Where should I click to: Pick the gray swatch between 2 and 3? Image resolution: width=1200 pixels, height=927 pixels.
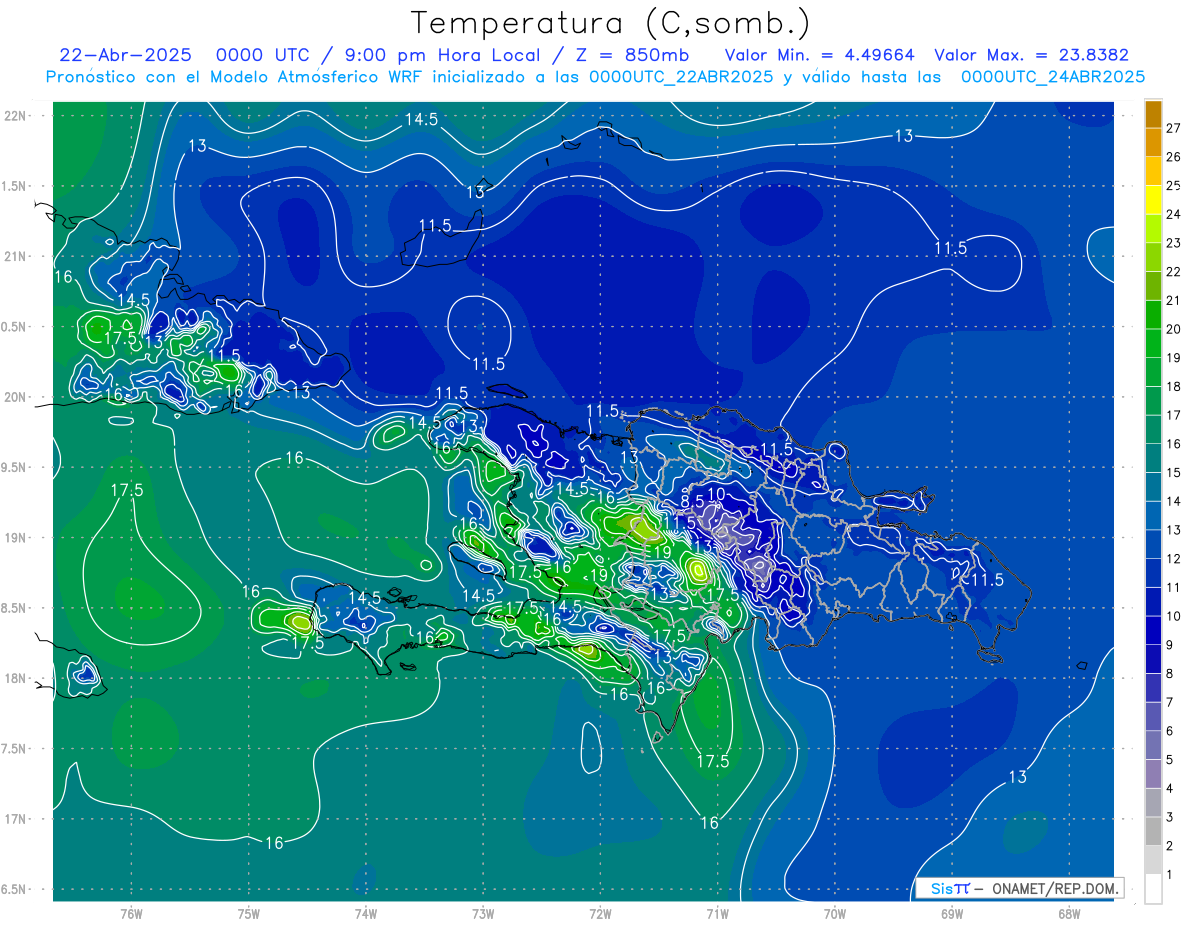[1153, 832]
